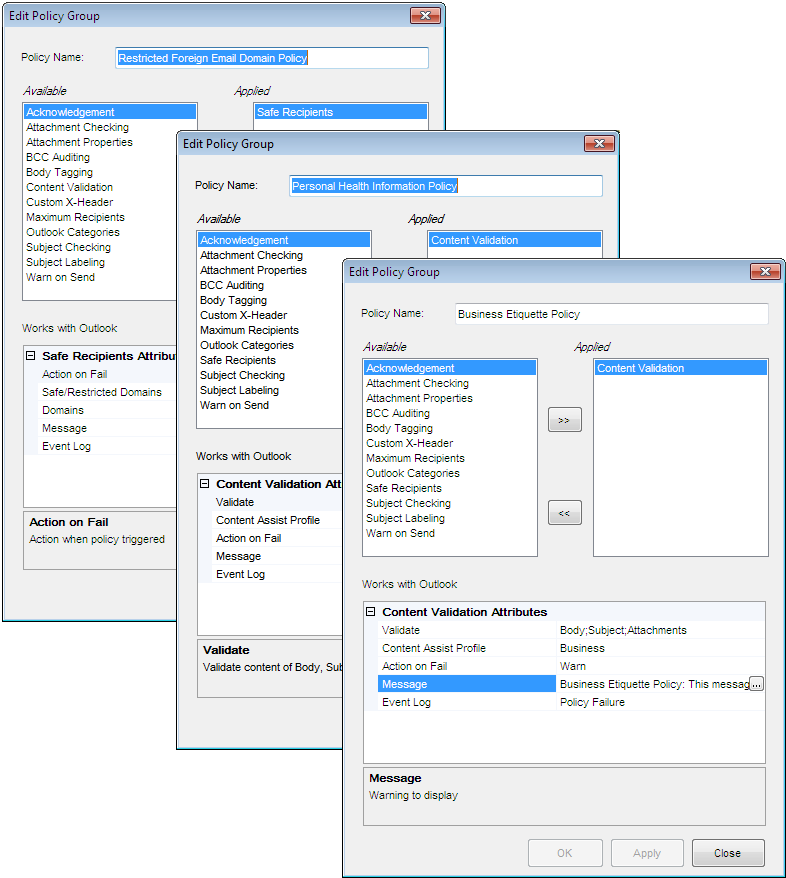Select Acknowledgement in Personal Health Available list
The image size is (786, 878).
(x=284, y=240)
